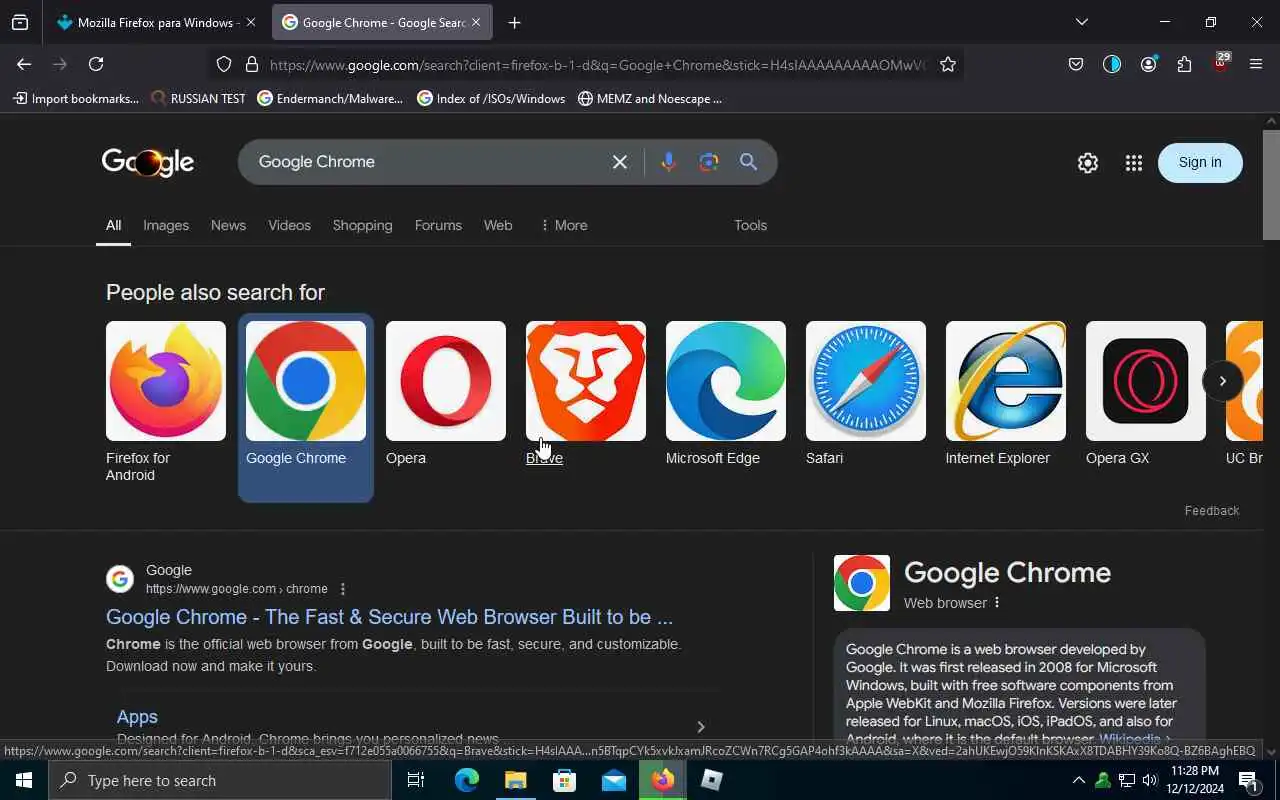The image size is (1280, 800).
Task: View site security padlock info
Action: point(252,64)
